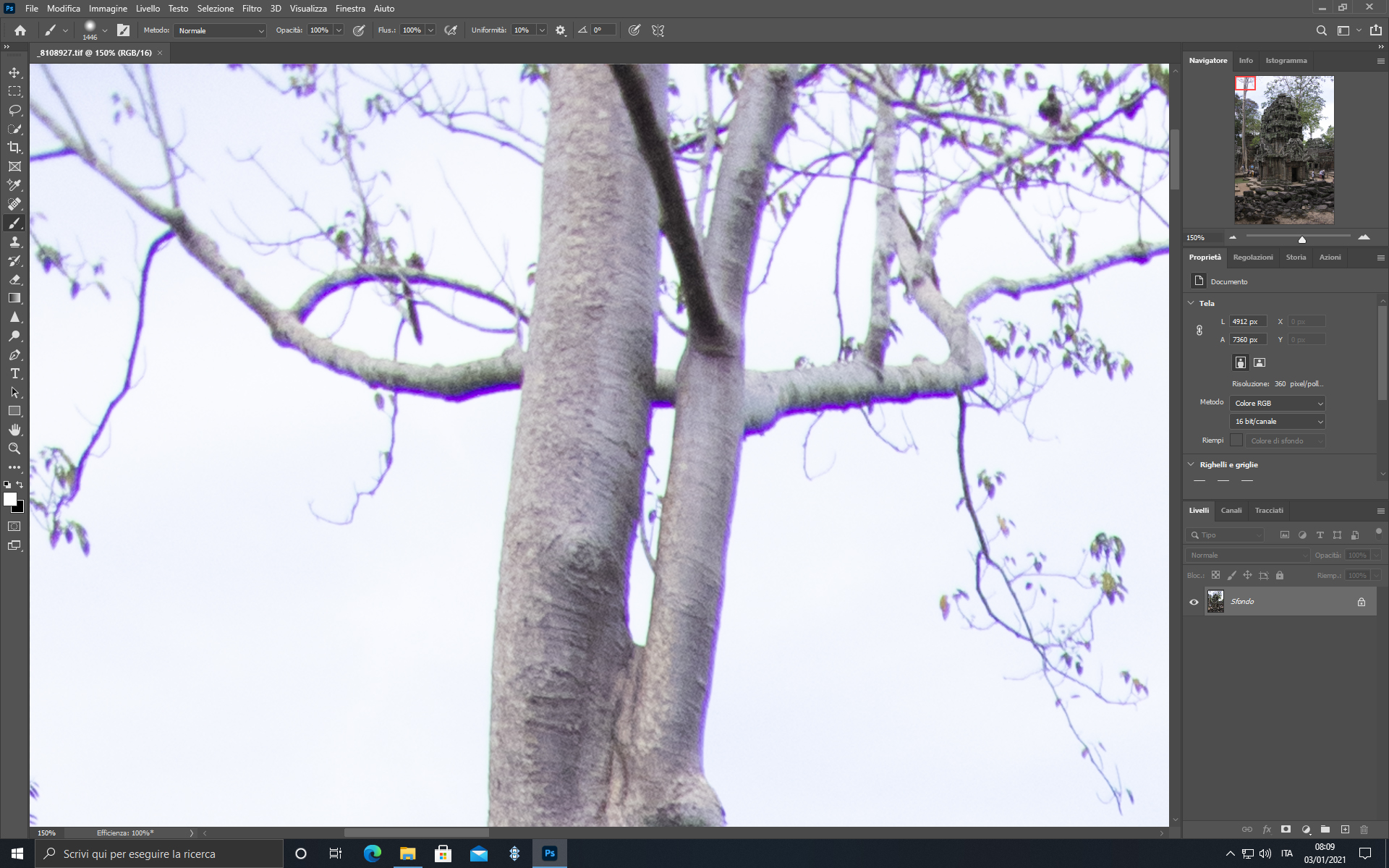The width and height of the screenshot is (1389, 868).
Task: Select the Crop tool
Action: click(14, 148)
